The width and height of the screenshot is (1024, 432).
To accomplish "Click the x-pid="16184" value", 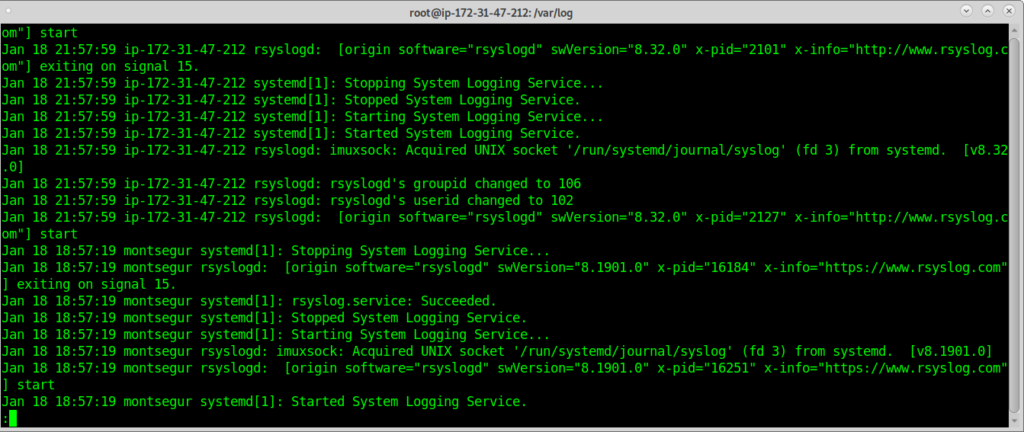I will click(701, 267).
